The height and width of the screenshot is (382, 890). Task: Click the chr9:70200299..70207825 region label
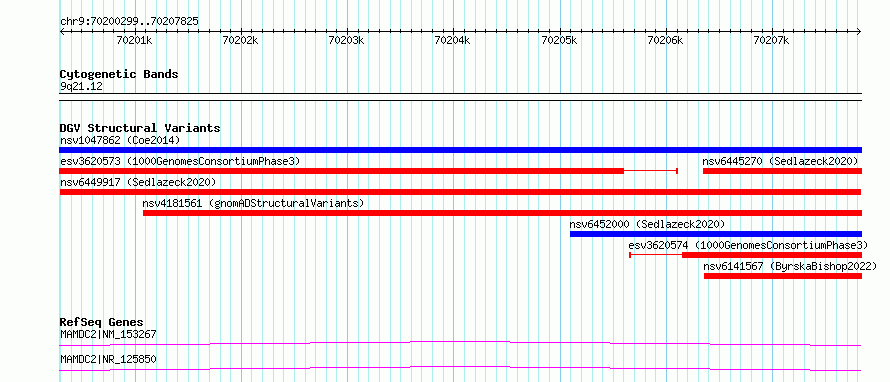pos(129,22)
